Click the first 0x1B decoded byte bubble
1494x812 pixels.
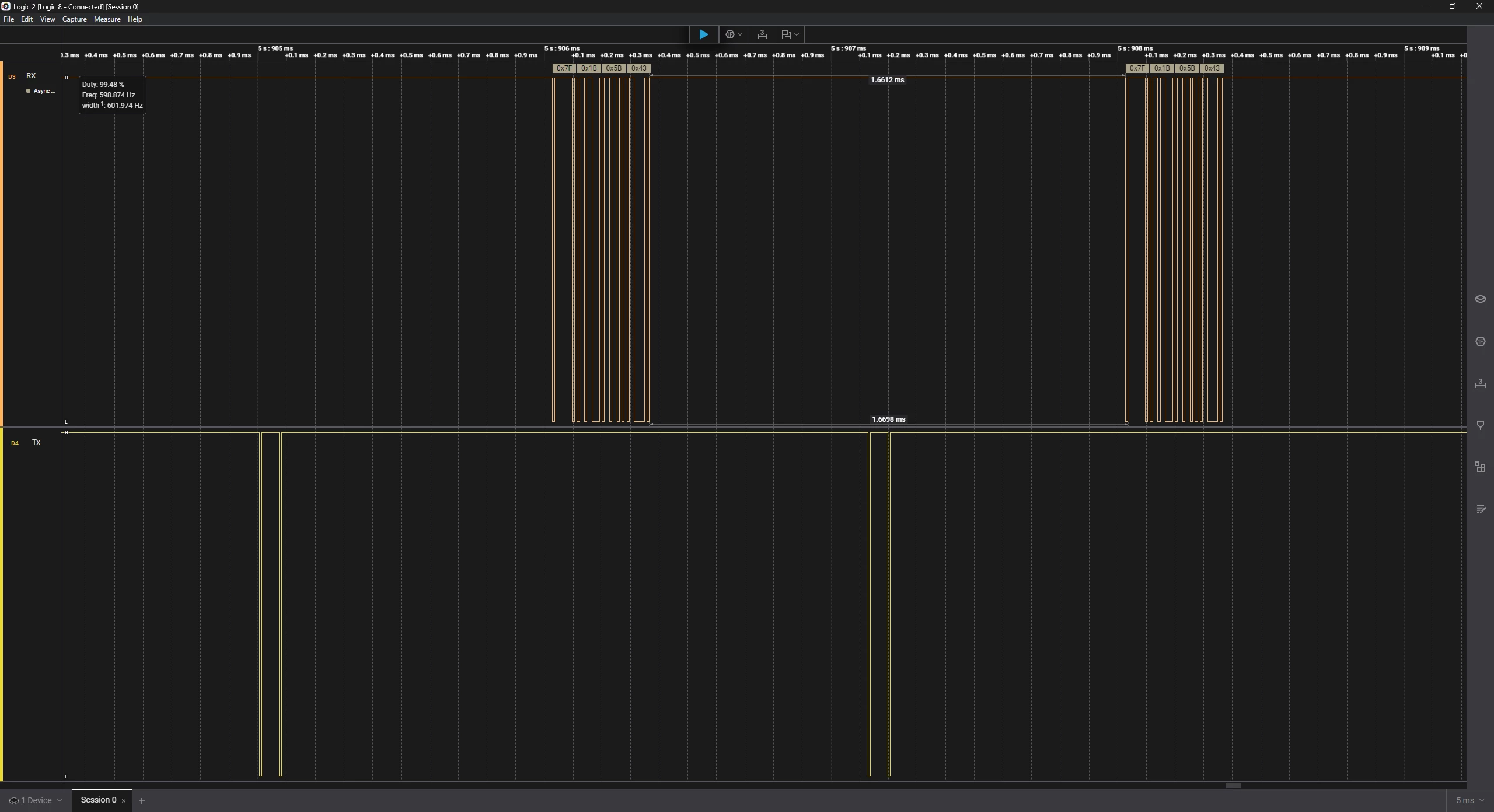tap(589, 68)
